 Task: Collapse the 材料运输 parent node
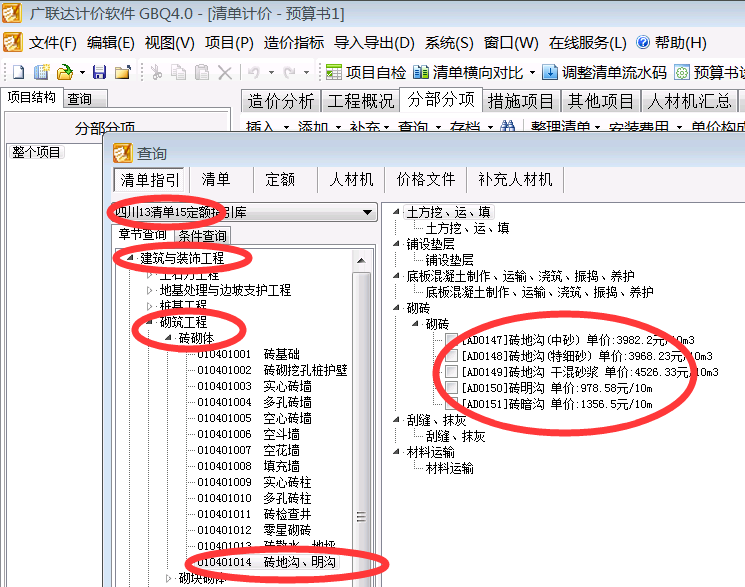coord(396,452)
